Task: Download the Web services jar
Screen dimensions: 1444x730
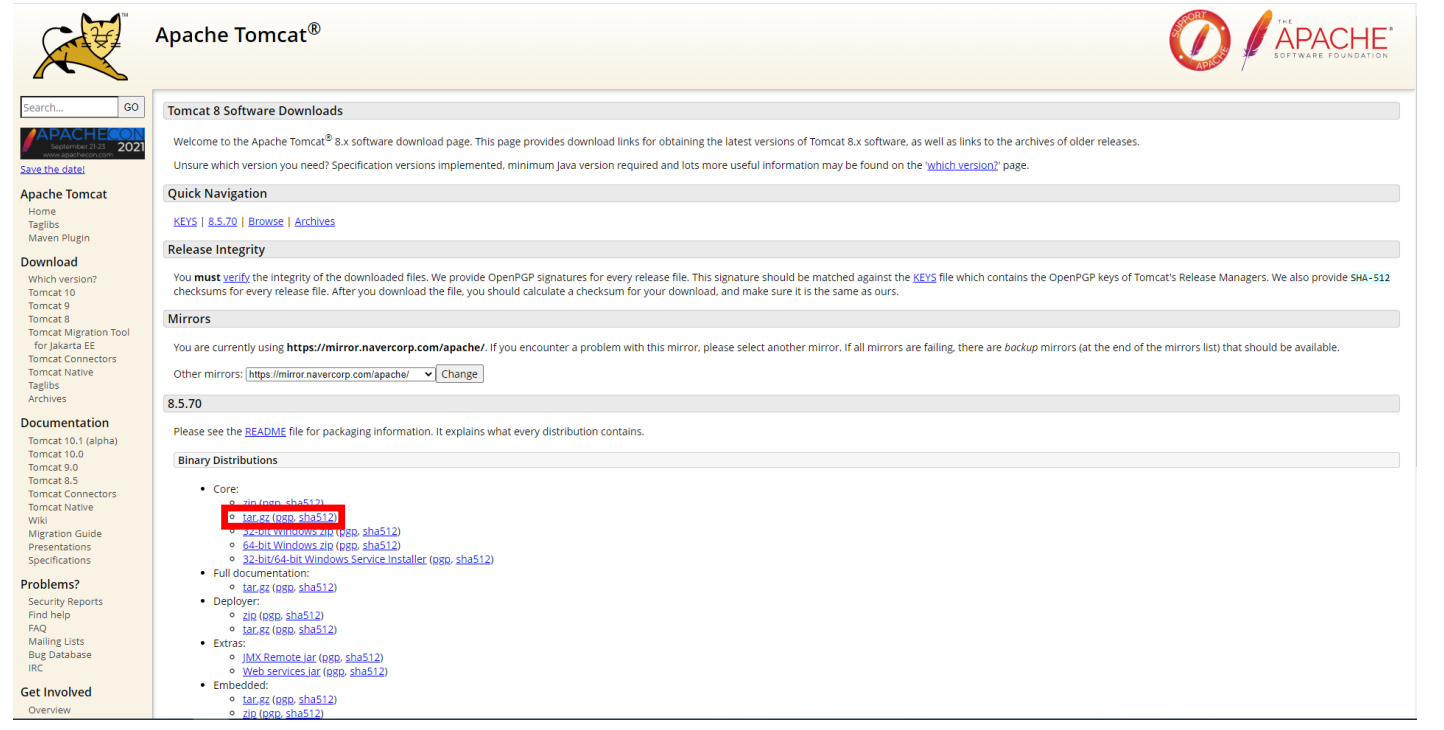Action: [x=282, y=671]
